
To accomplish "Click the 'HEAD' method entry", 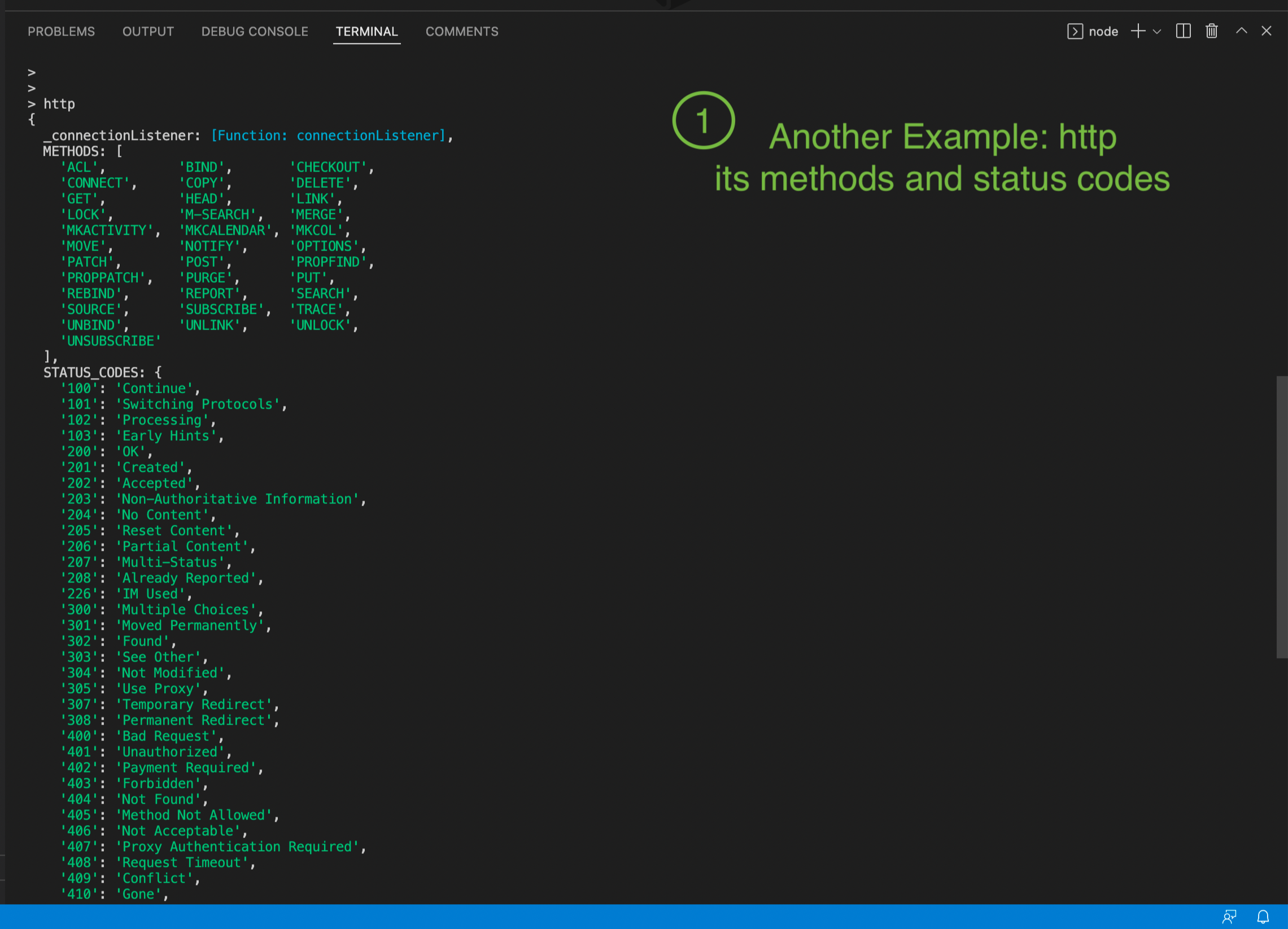I will [x=205, y=199].
